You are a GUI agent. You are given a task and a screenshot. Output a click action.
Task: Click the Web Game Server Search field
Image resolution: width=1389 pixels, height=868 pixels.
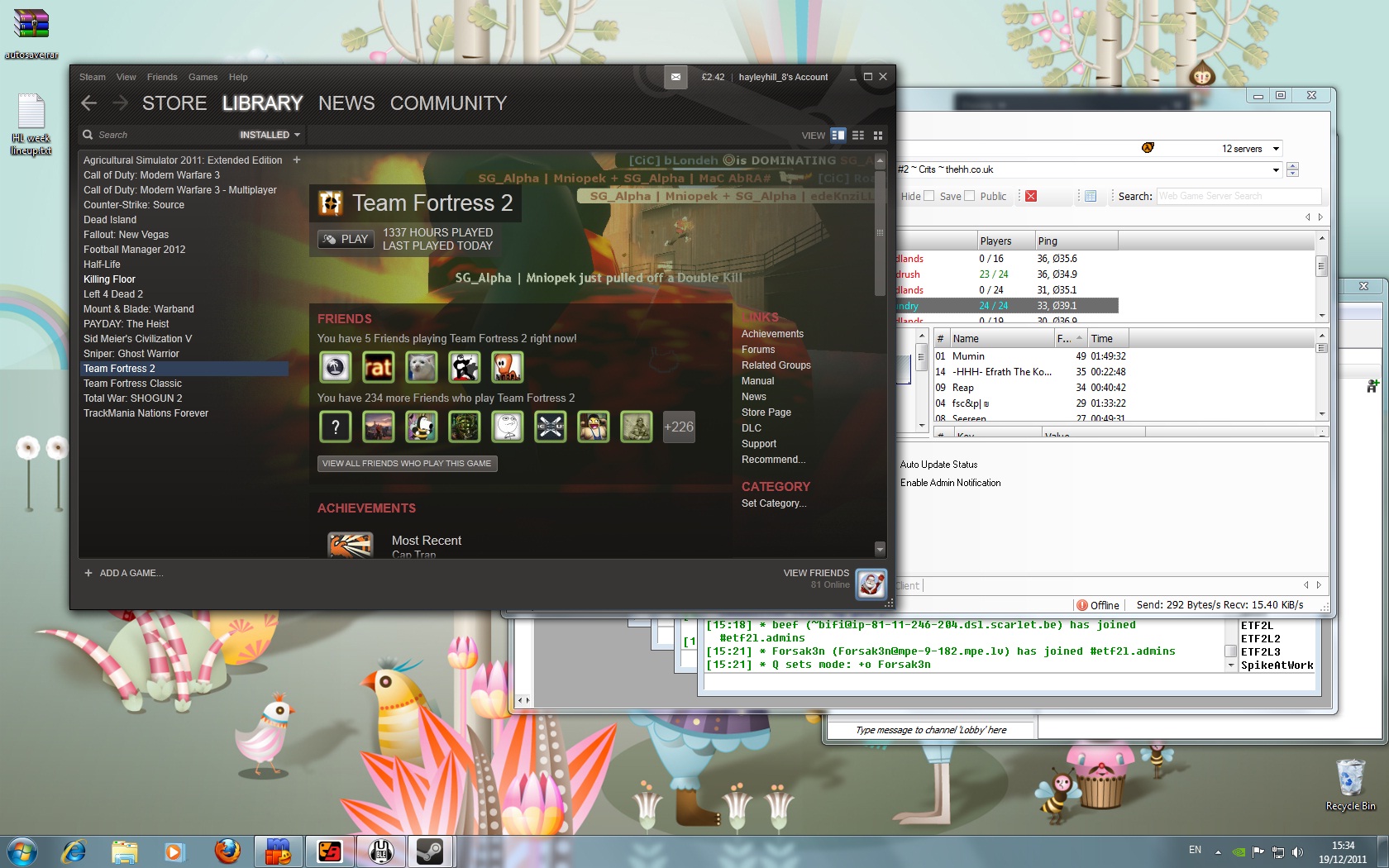[x=1239, y=196]
